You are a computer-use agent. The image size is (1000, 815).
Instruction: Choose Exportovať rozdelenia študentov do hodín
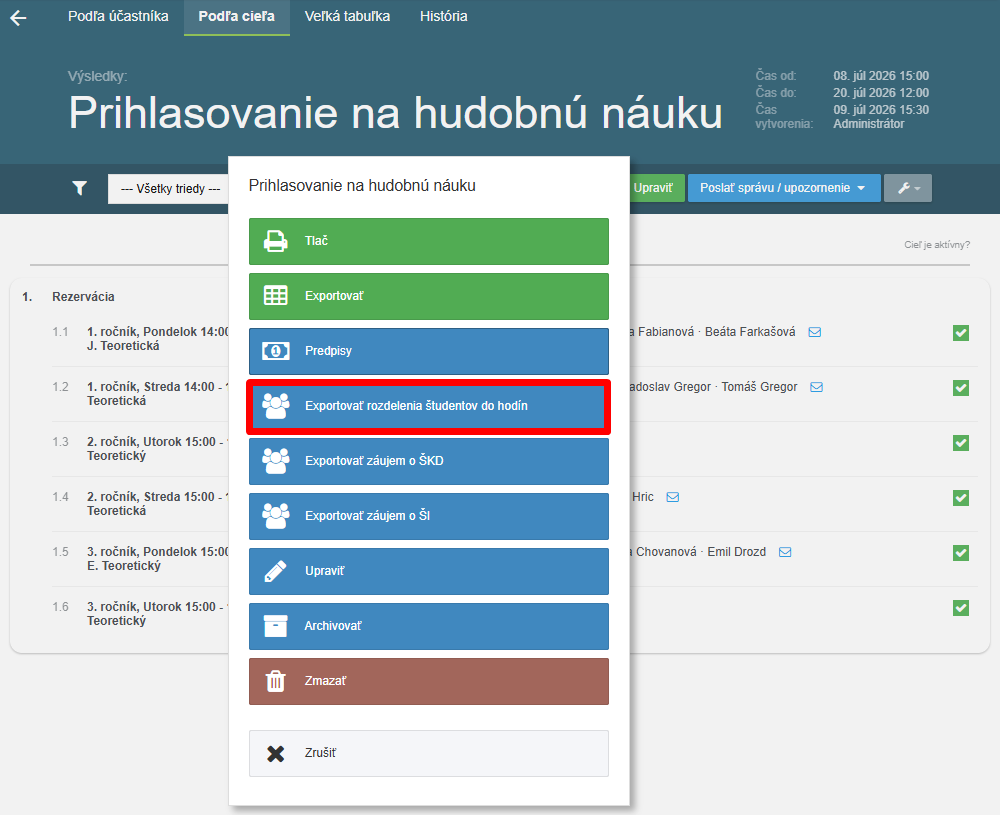click(429, 406)
